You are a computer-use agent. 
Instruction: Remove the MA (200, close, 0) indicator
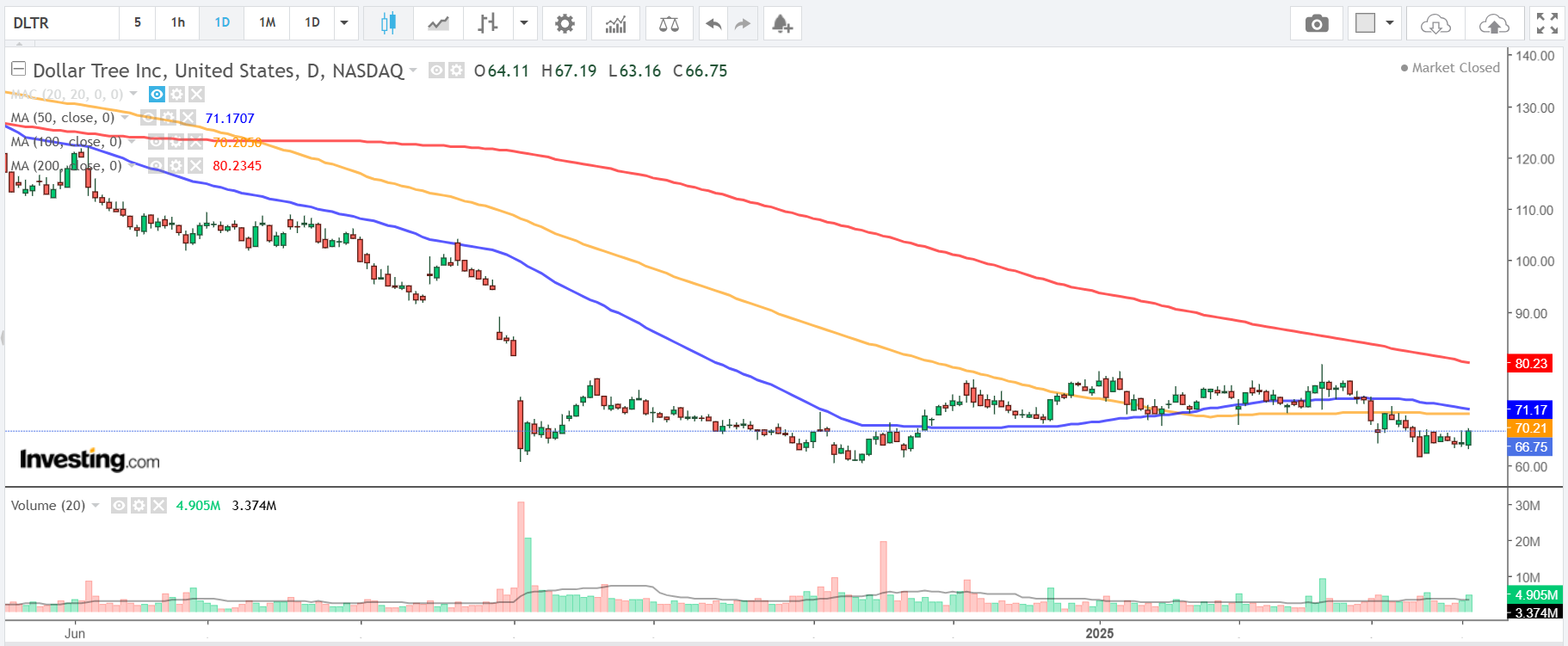(x=195, y=166)
